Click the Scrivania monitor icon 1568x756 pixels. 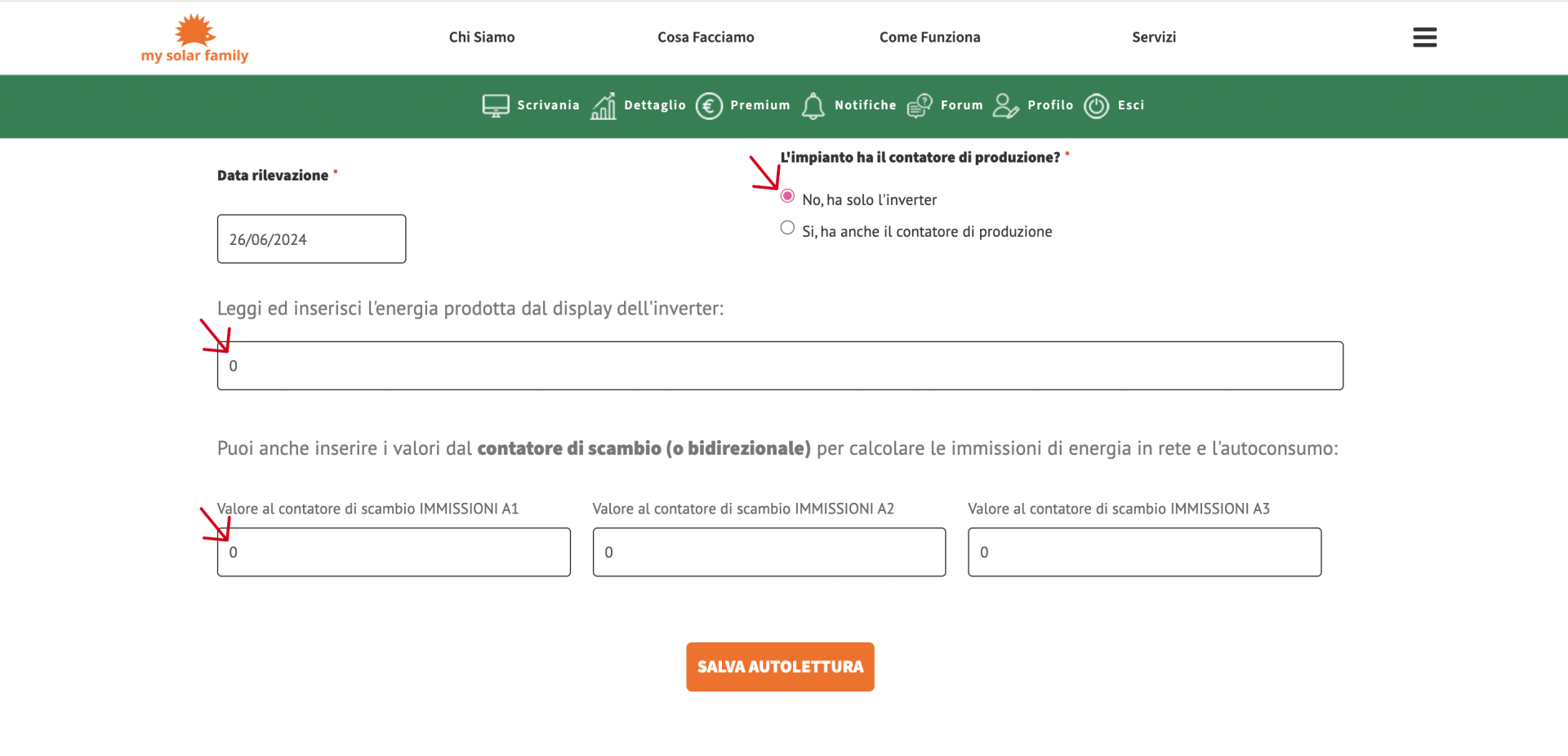click(496, 105)
